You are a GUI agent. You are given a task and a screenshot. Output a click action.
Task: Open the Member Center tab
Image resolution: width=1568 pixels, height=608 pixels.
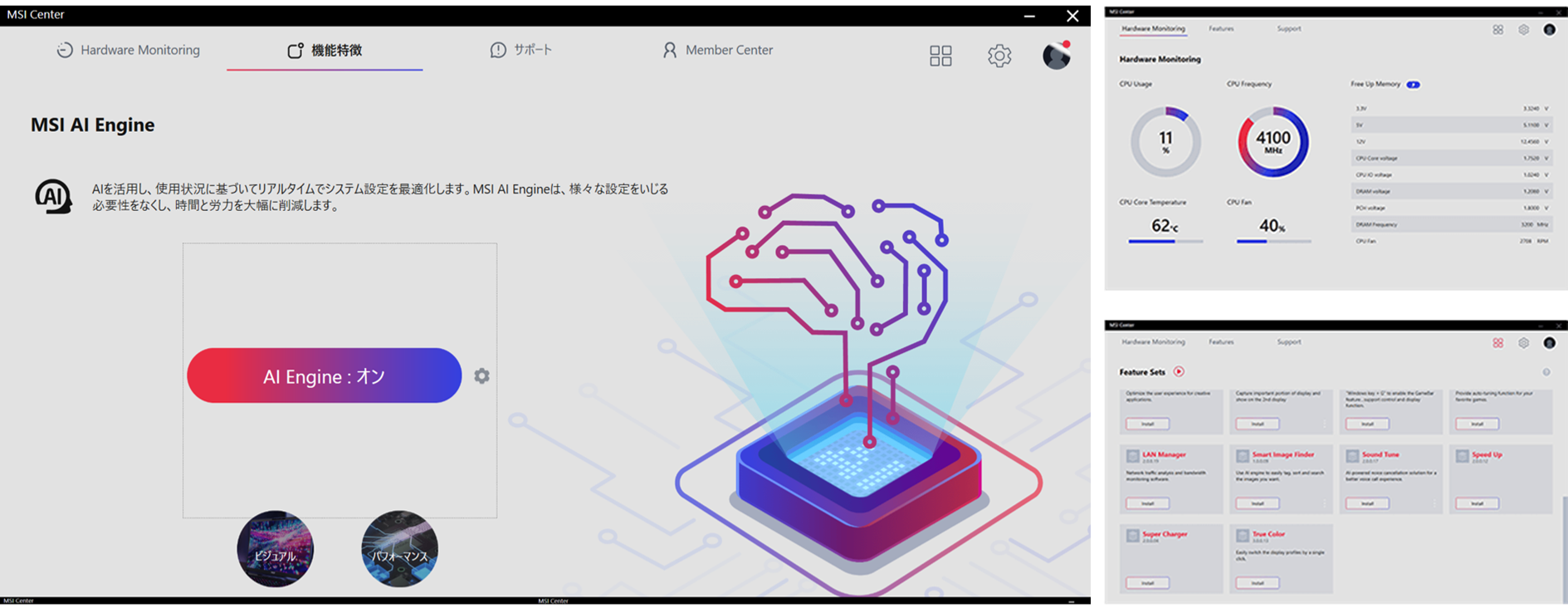click(x=718, y=50)
